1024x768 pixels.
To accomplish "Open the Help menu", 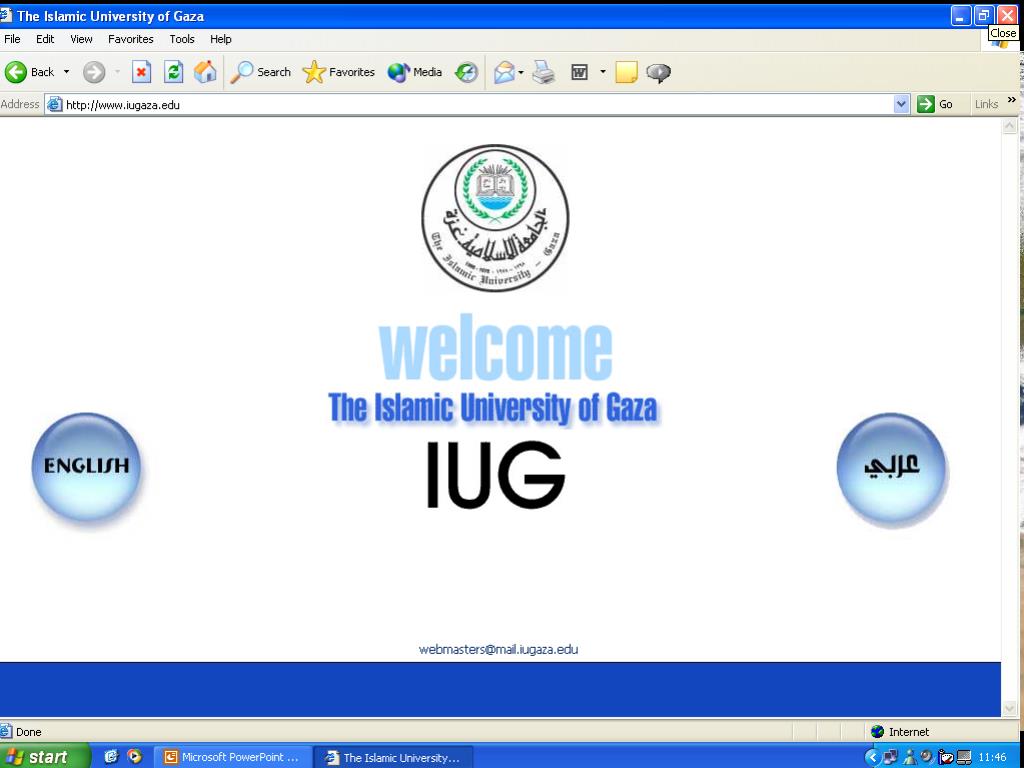I will pyautogui.click(x=221, y=39).
